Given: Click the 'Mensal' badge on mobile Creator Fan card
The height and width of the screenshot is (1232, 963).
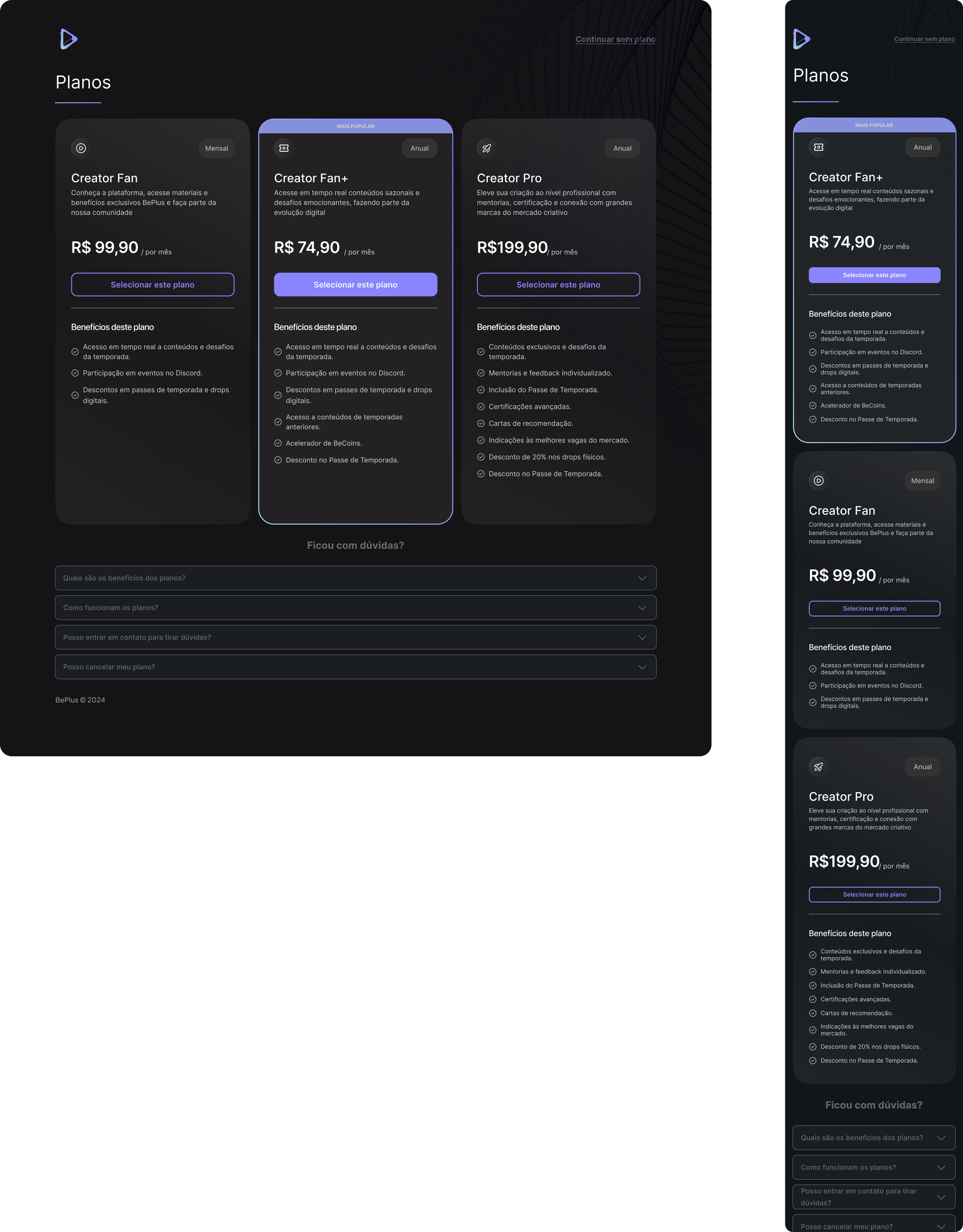Looking at the screenshot, I should (x=923, y=481).
